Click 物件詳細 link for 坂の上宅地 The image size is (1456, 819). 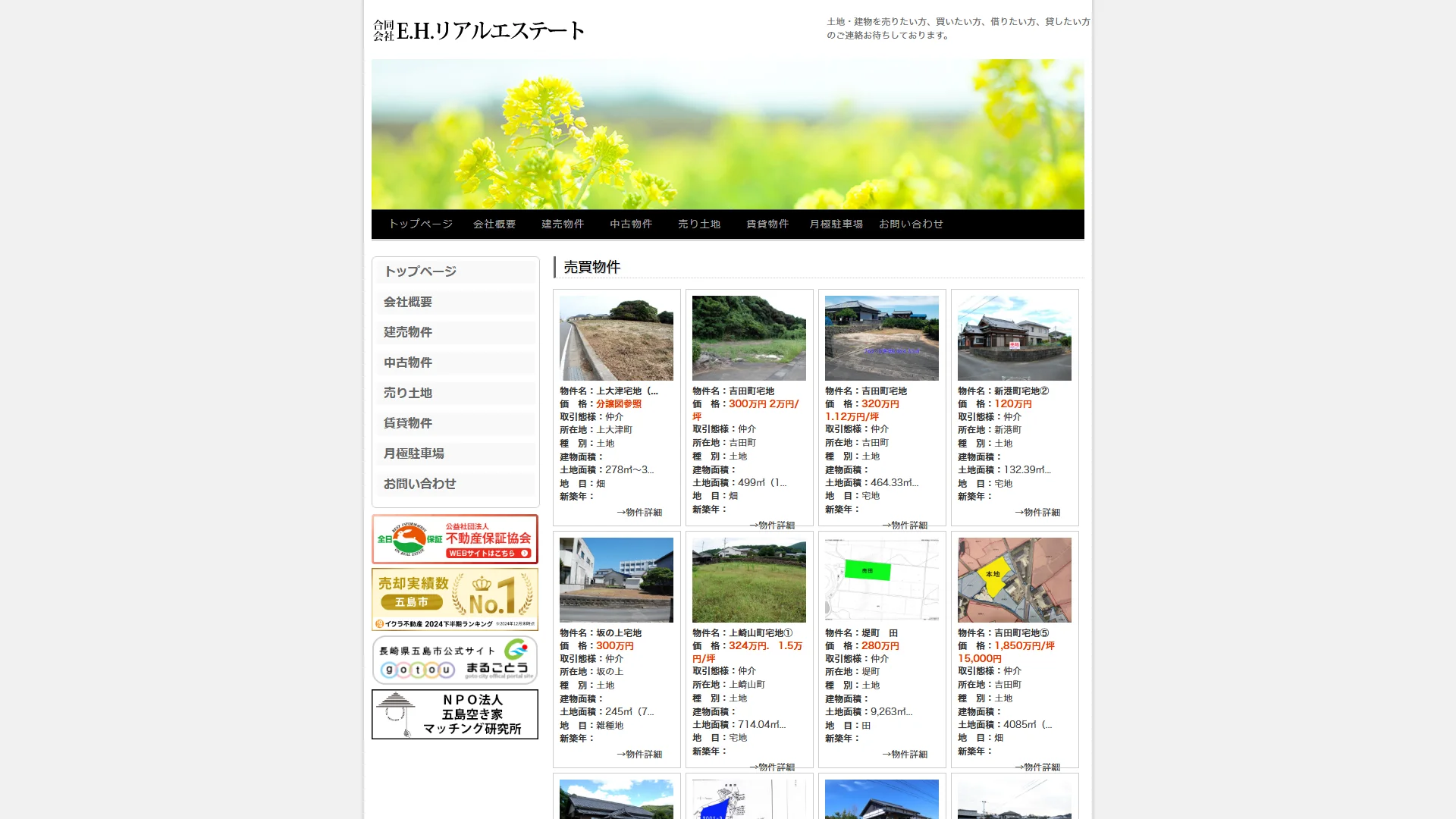(x=639, y=755)
